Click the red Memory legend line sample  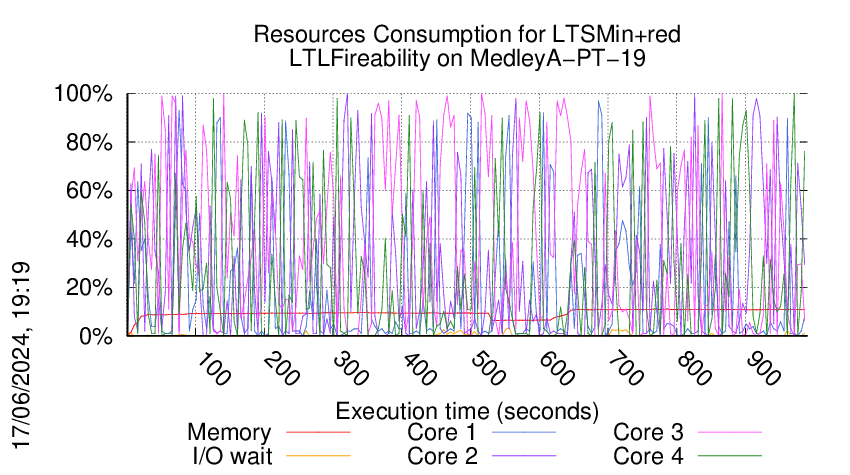click(x=318, y=433)
